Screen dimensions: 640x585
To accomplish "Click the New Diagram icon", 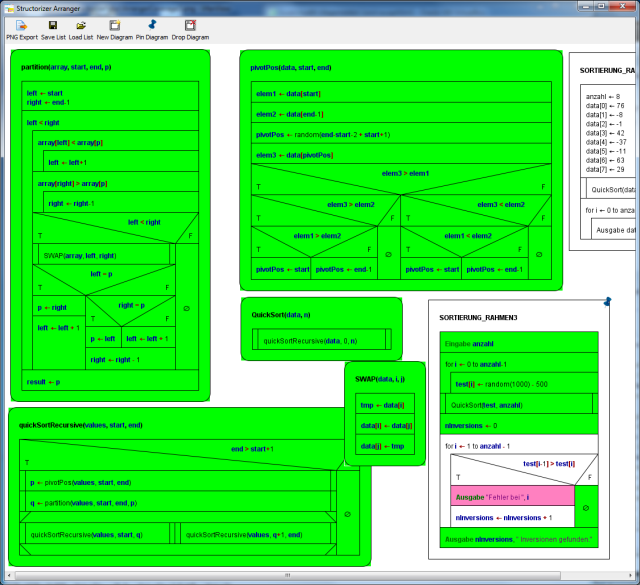I will (115, 25).
